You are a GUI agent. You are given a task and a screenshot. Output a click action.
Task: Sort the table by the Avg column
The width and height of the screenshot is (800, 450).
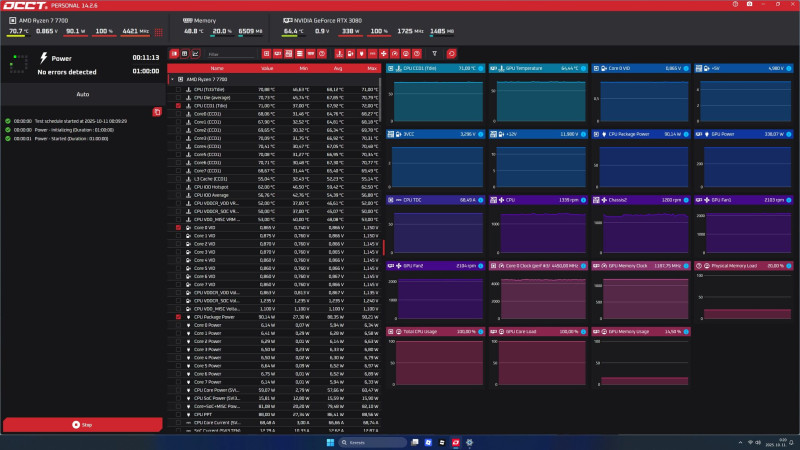338,68
